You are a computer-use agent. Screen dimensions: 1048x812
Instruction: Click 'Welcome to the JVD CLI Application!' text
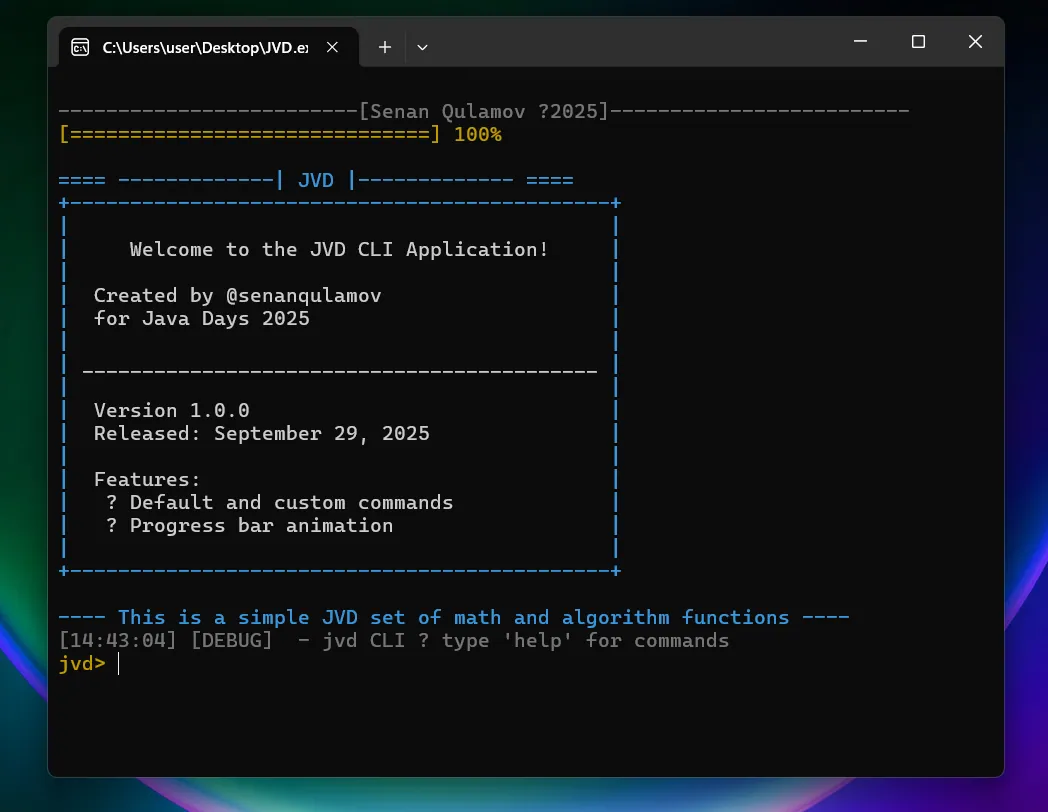(x=339, y=249)
